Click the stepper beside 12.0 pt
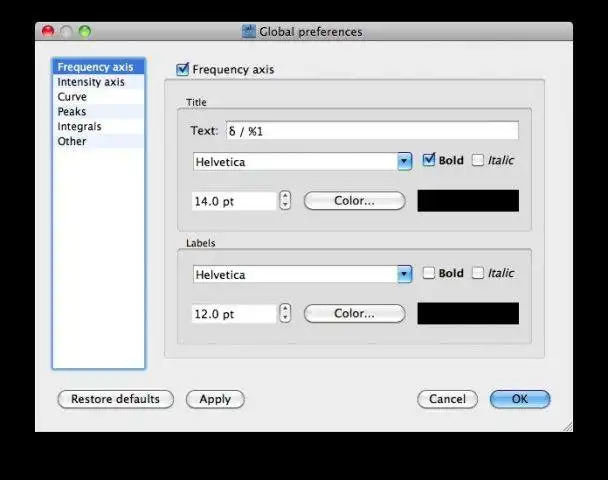Viewport: 608px width, 480px height. (285, 313)
